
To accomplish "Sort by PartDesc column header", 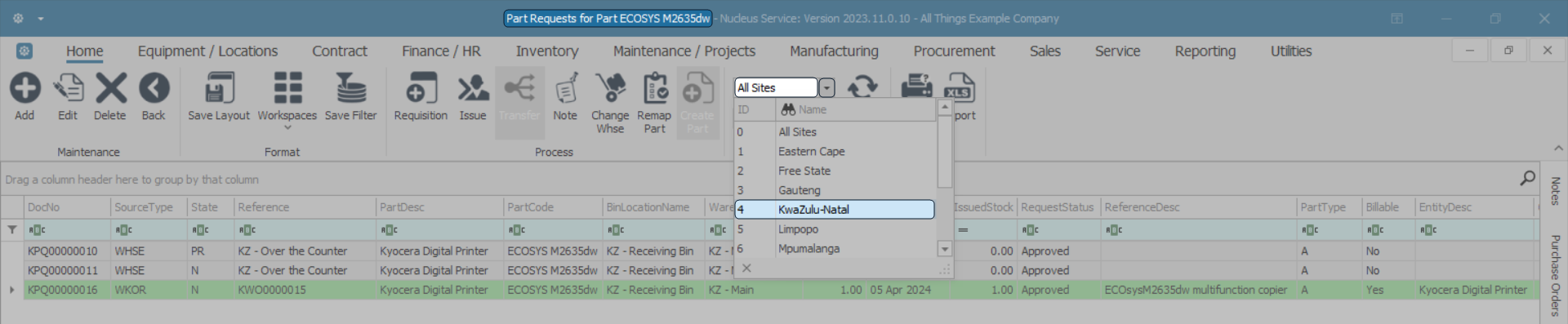I will tap(439, 207).
